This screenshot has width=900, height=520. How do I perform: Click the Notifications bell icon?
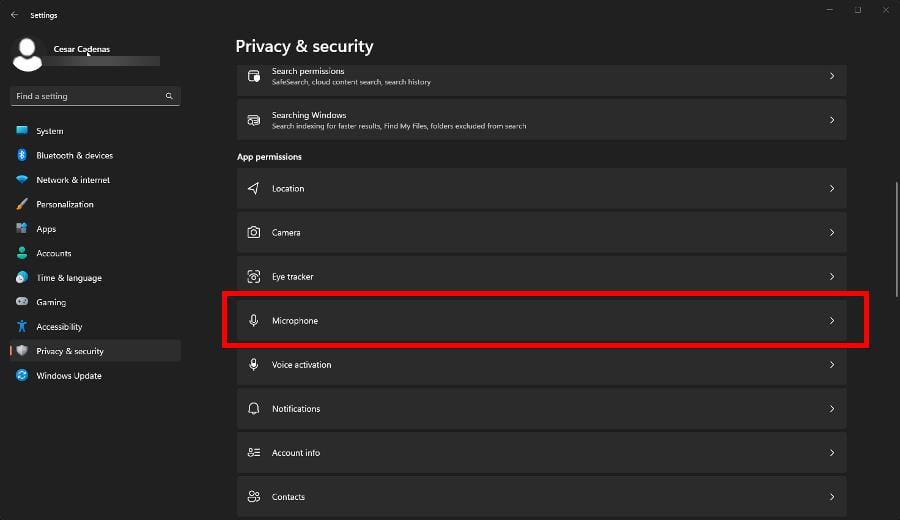click(254, 408)
